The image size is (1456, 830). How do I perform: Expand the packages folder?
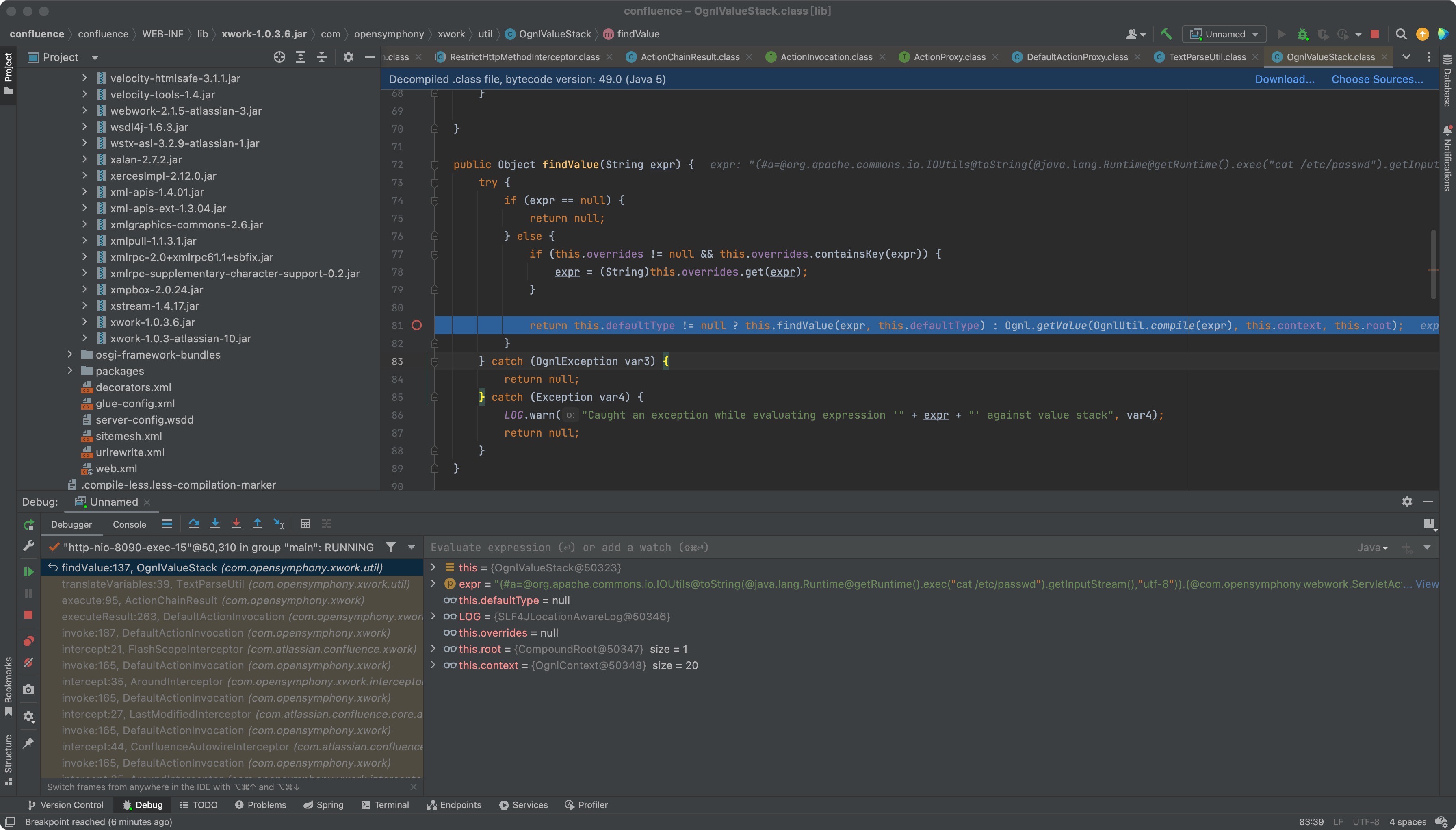(x=70, y=371)
